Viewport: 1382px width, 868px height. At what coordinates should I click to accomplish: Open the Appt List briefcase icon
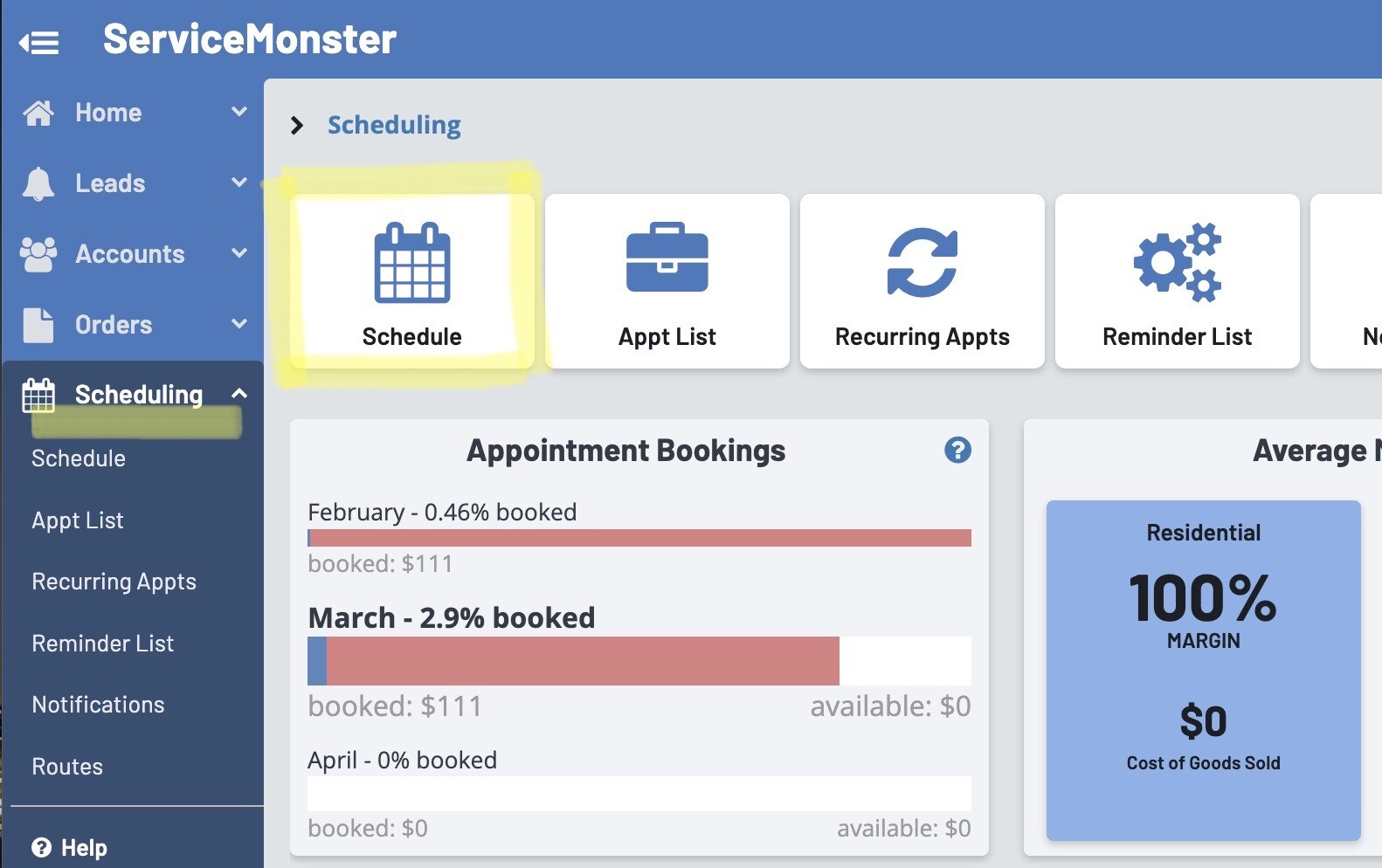click(667, 258)
